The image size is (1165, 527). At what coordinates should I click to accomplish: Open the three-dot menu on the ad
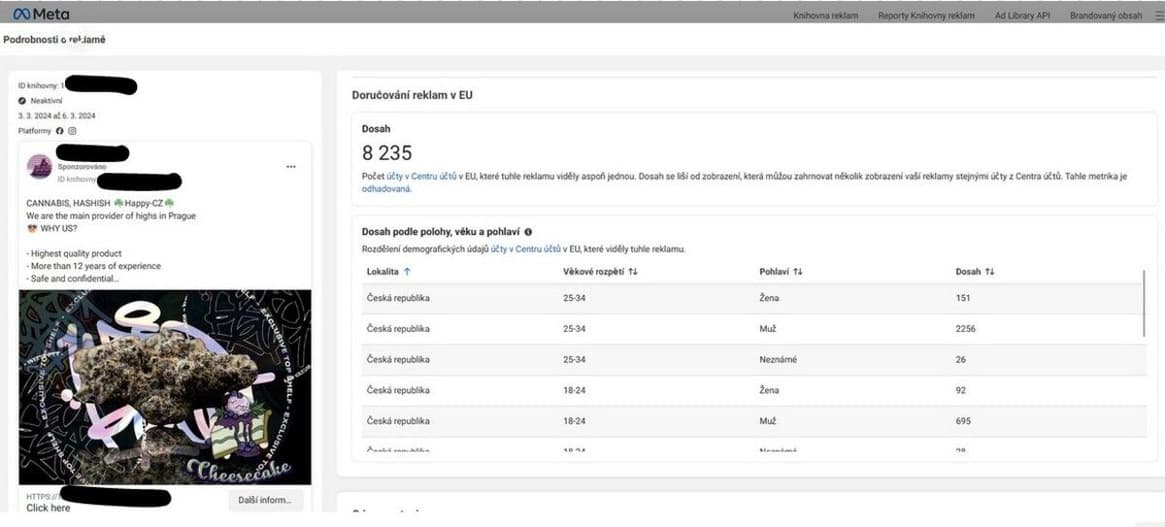[291, 166]
